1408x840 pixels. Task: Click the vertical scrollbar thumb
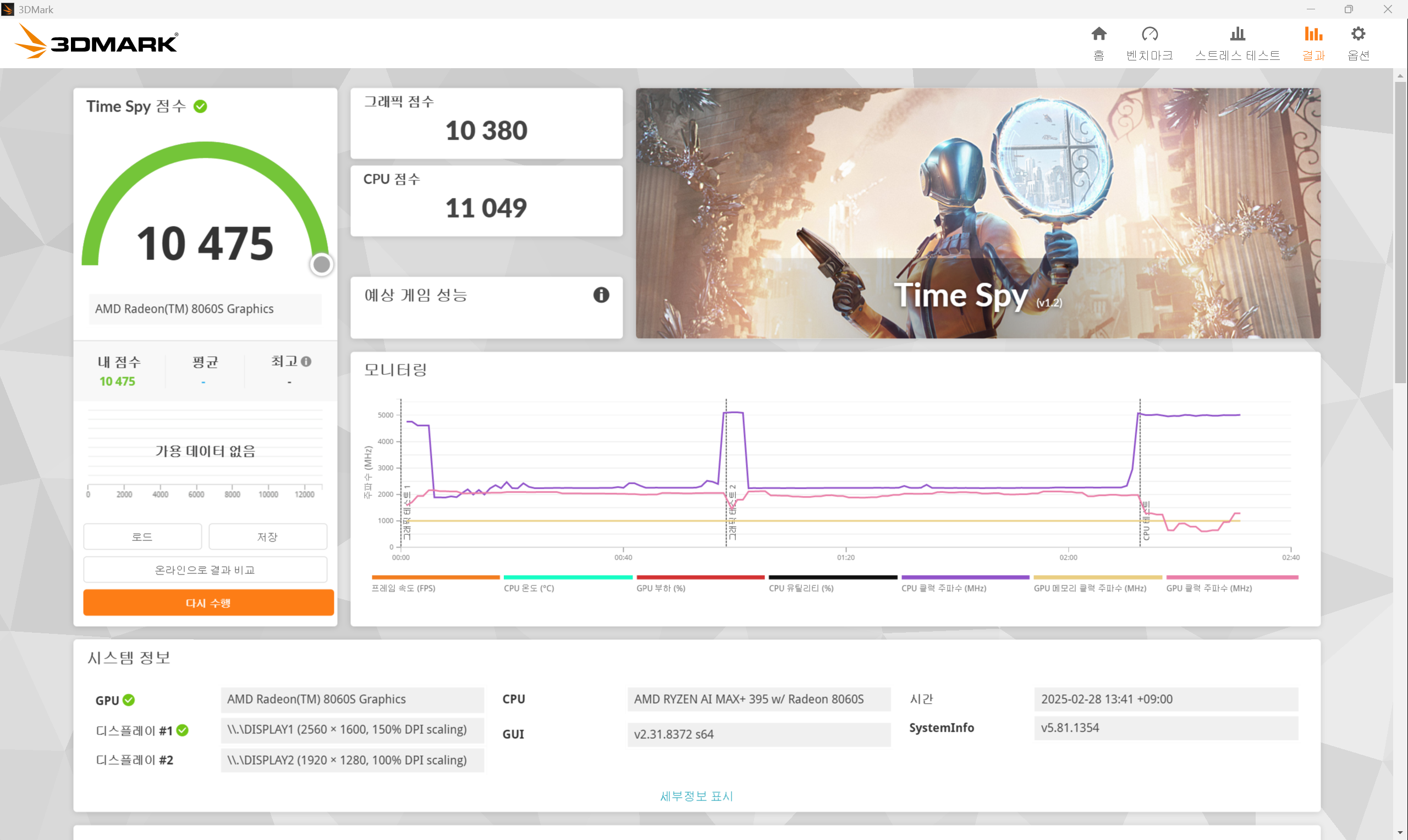(x=1400, y=232)
